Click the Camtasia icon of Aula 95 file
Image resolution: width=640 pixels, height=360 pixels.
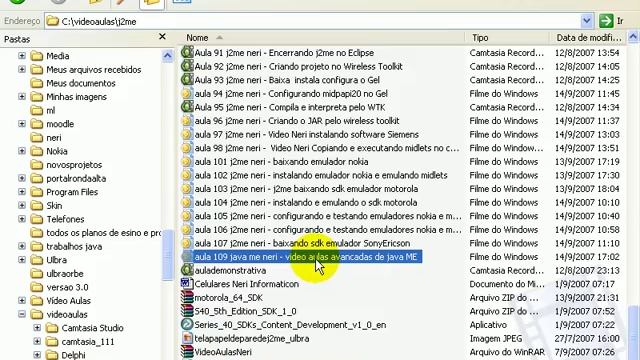tap(187, 107)
